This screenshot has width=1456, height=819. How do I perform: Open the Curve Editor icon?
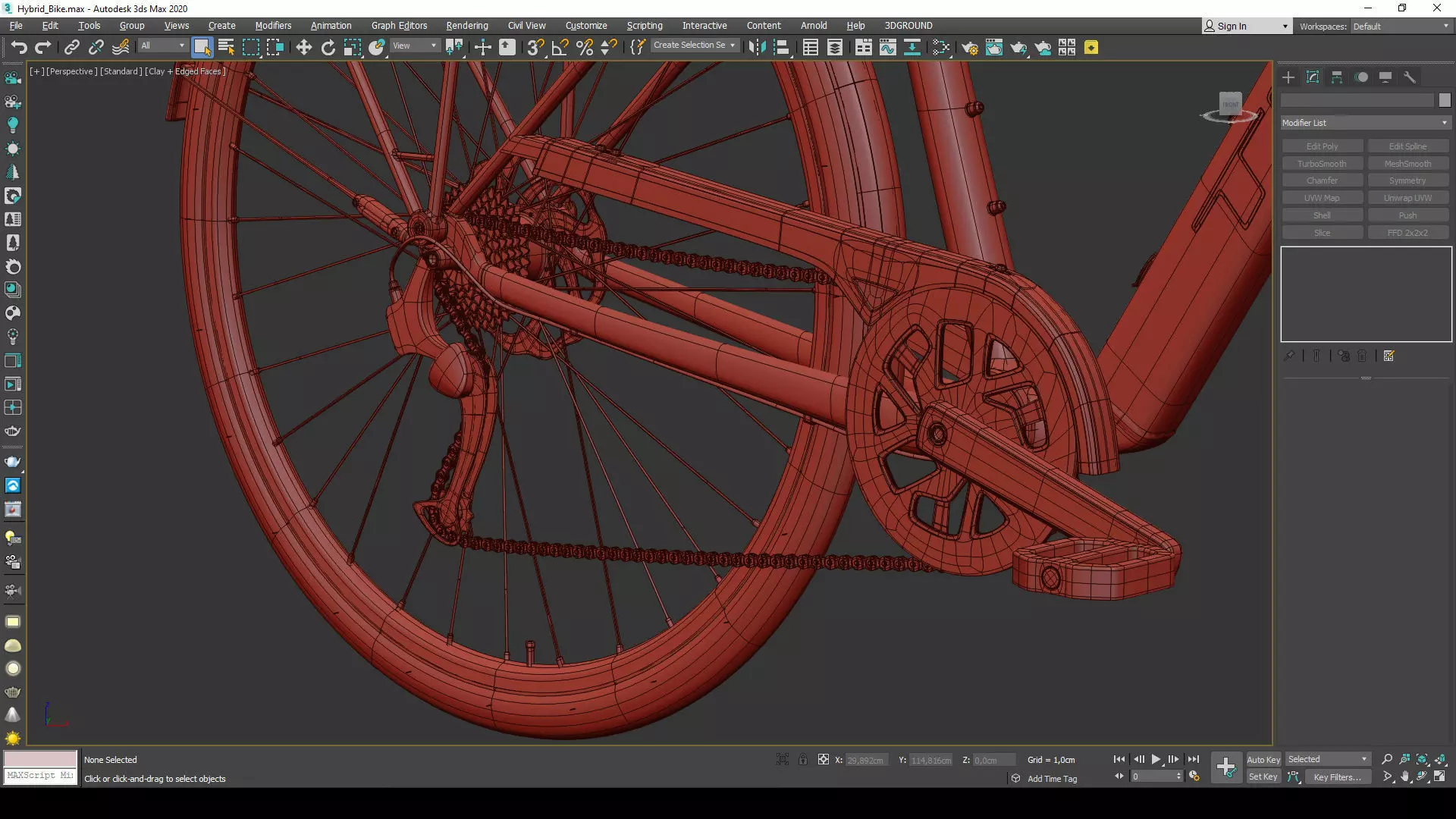[887, 48]
